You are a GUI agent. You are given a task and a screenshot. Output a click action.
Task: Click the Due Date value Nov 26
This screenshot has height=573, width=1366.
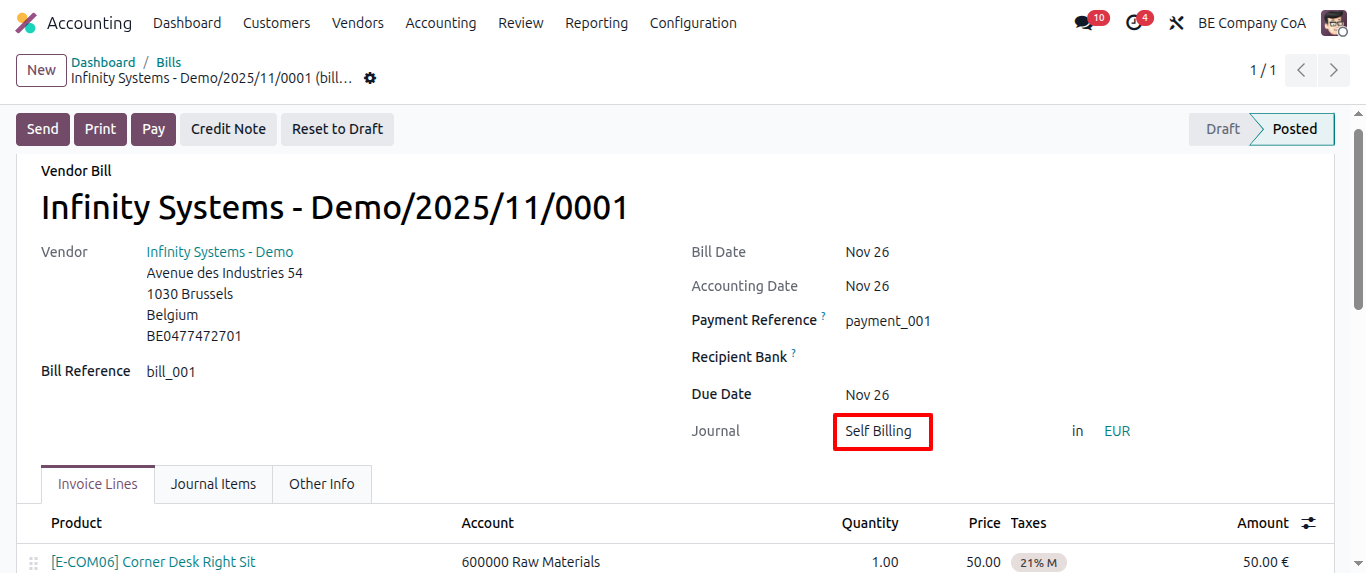867,395
